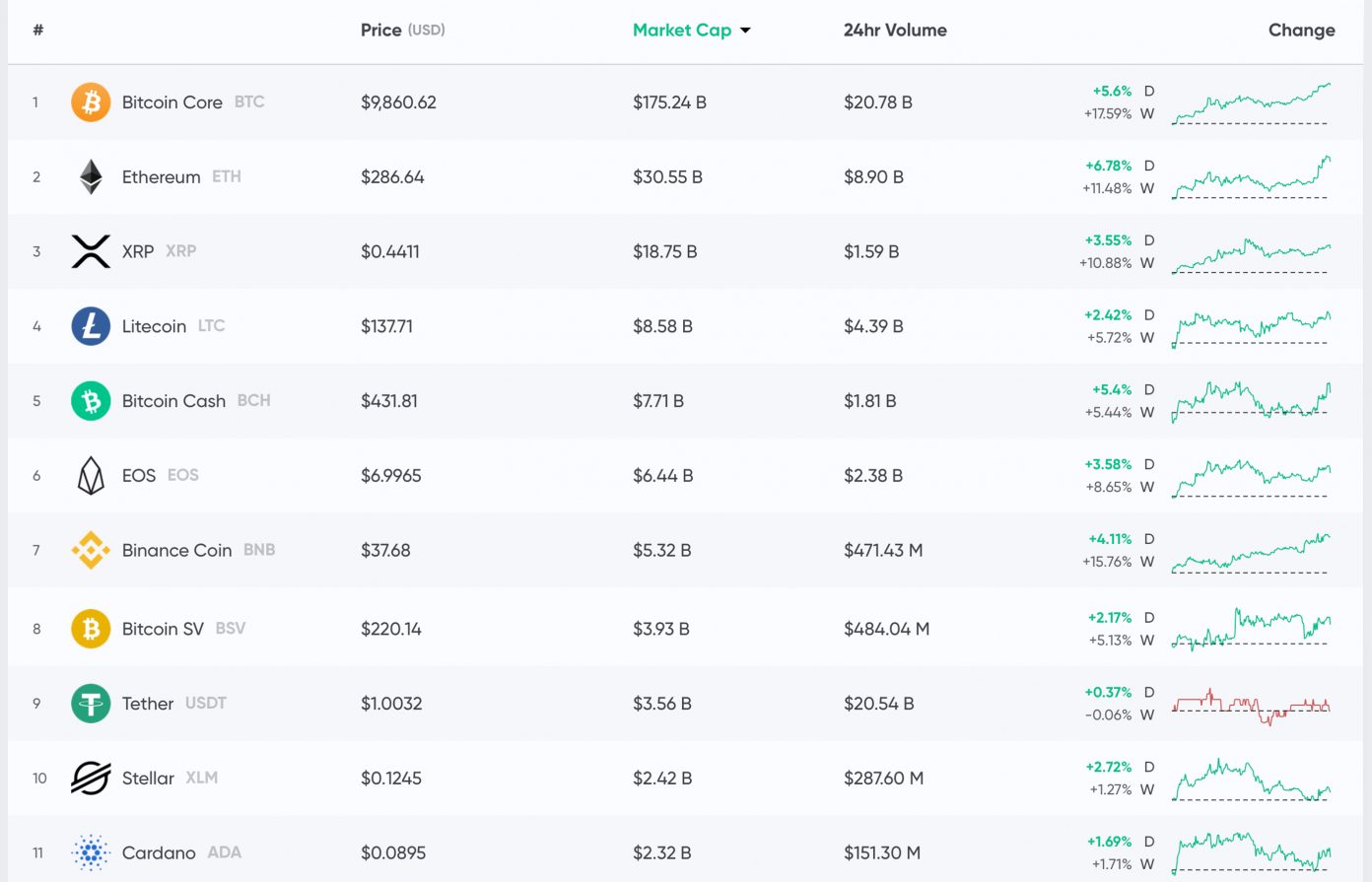This screenshot has height=882, width=1372.
Task: Toggle Tether change to D view
Action: point(1147,692)
